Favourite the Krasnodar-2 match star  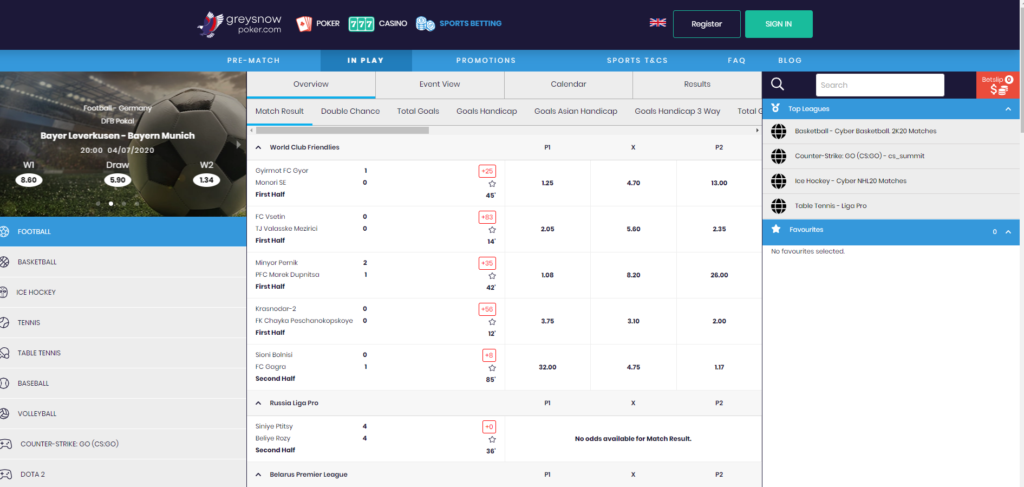tap(492, 322)
